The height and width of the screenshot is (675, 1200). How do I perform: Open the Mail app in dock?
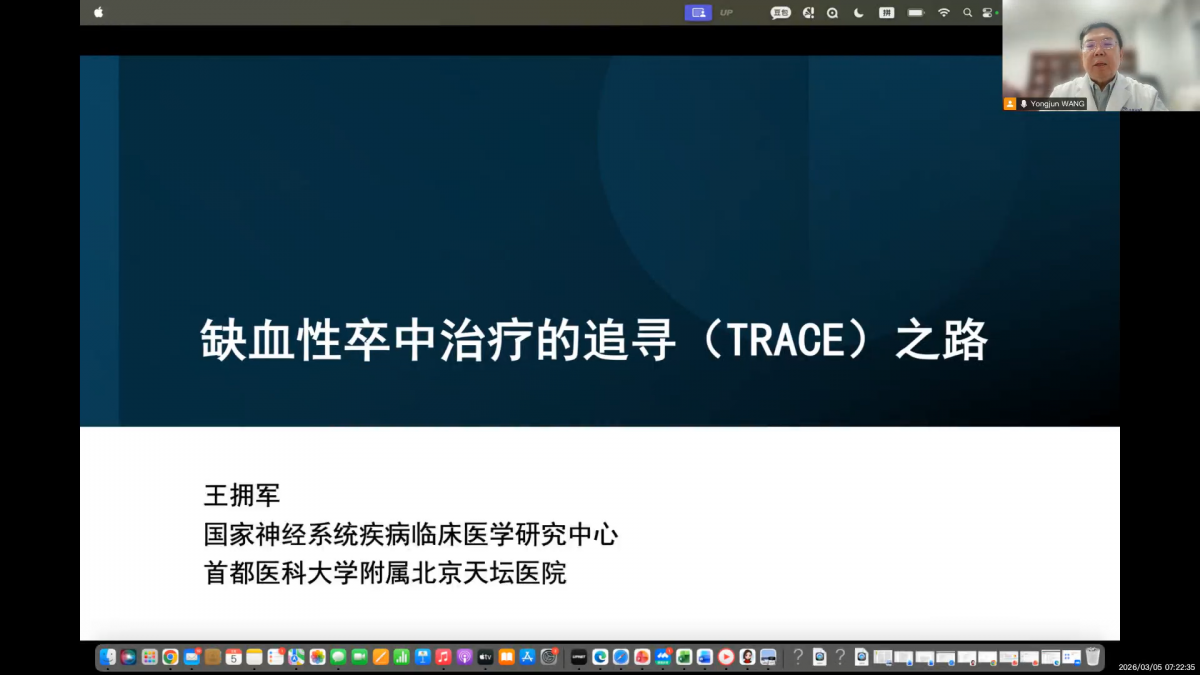pyautogui.click(x=191, y=657)
